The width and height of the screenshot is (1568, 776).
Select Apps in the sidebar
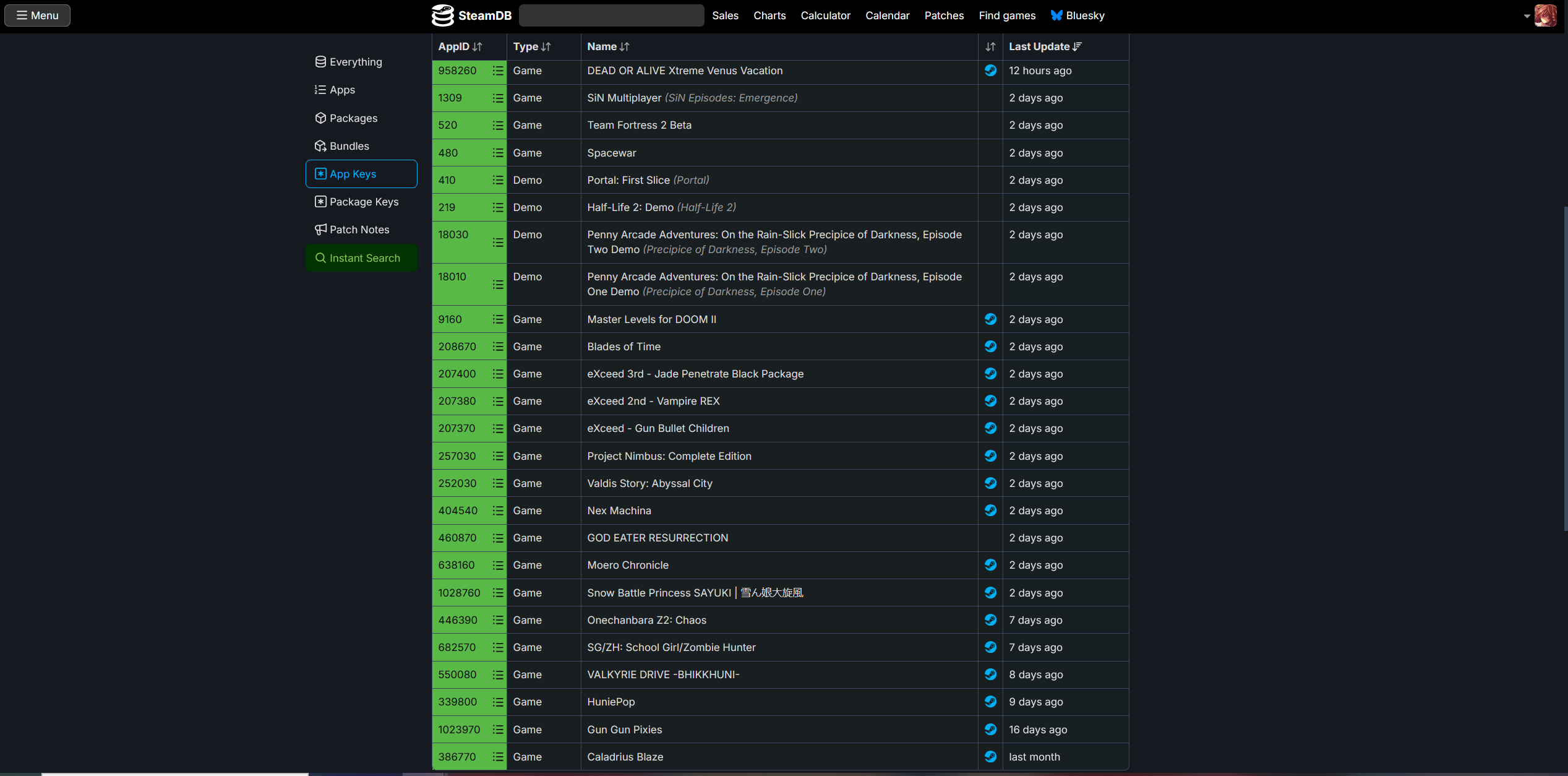click(361, 90)
